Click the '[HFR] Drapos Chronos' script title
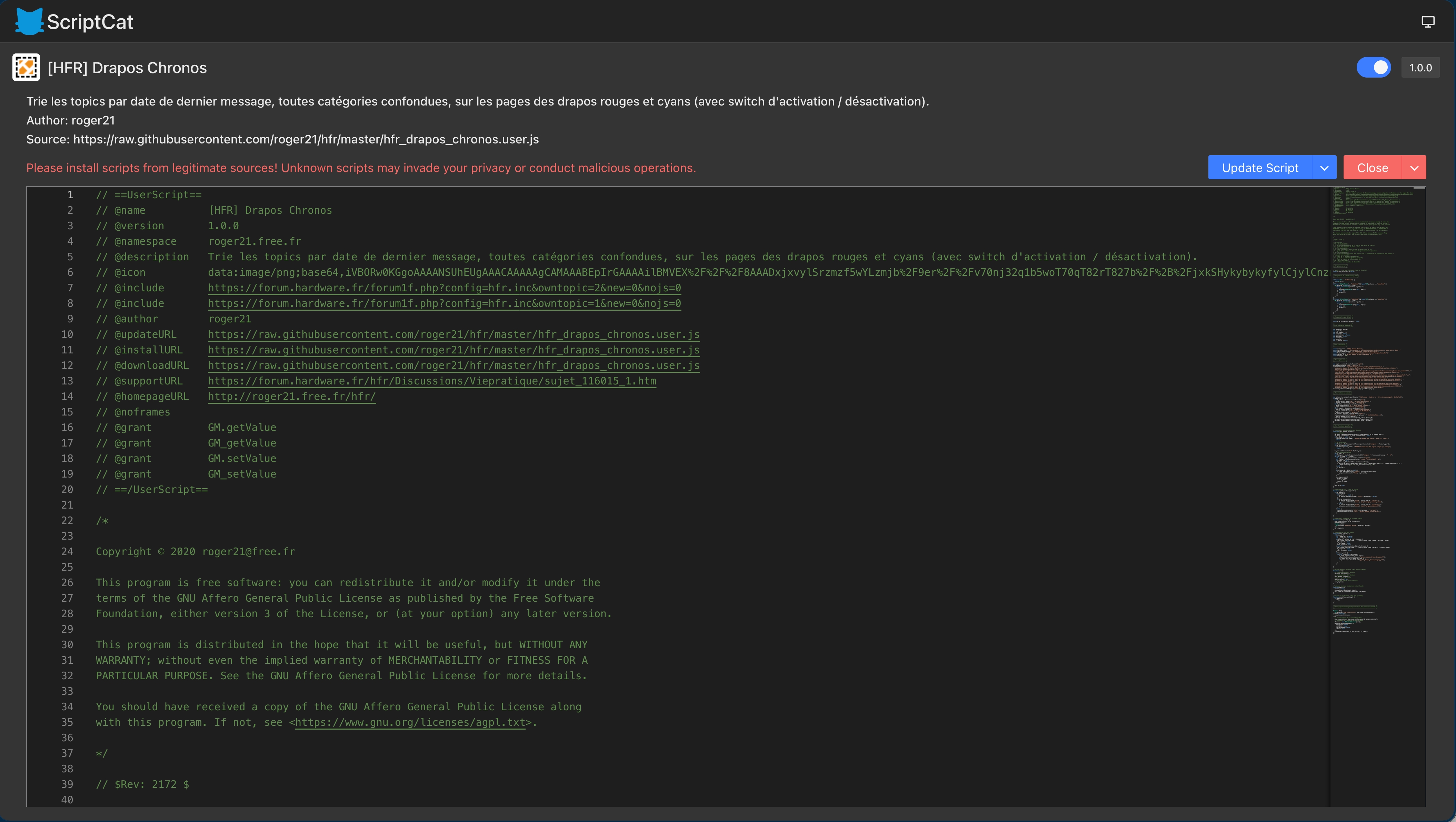Screen dimensions: 1456x822 [127, 68]
